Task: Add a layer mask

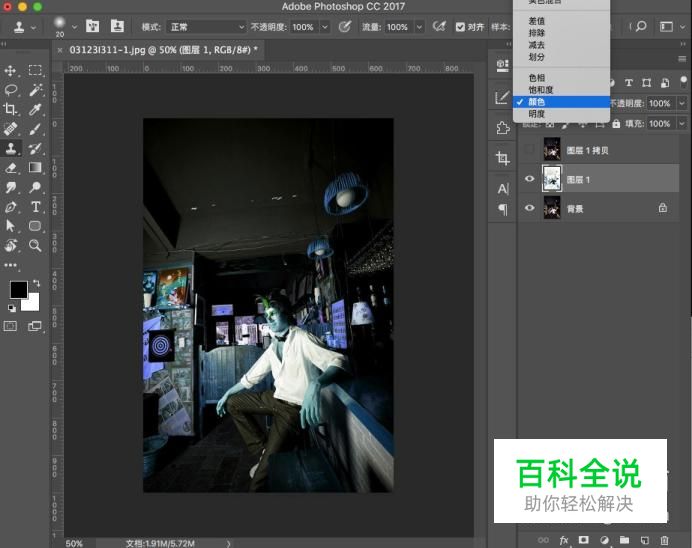Action: (x=583, y=540)
